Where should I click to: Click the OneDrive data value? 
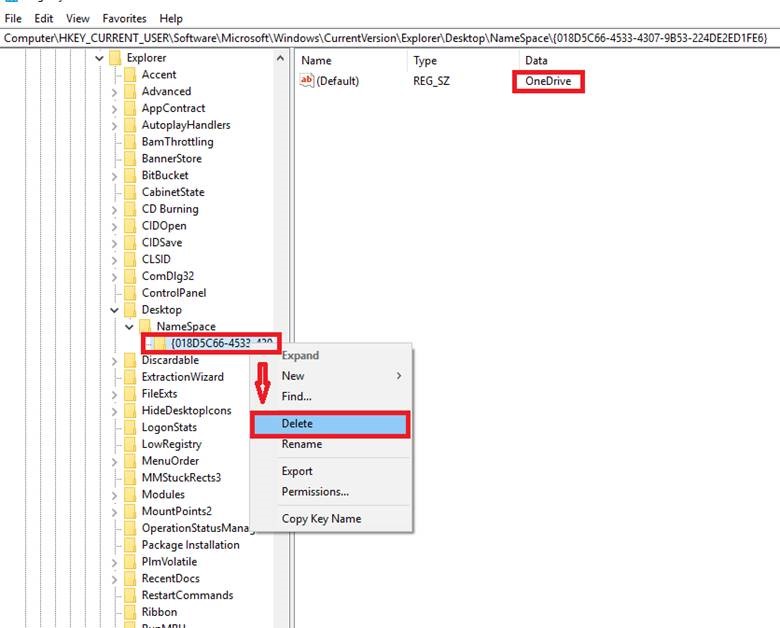coord(548,81)
